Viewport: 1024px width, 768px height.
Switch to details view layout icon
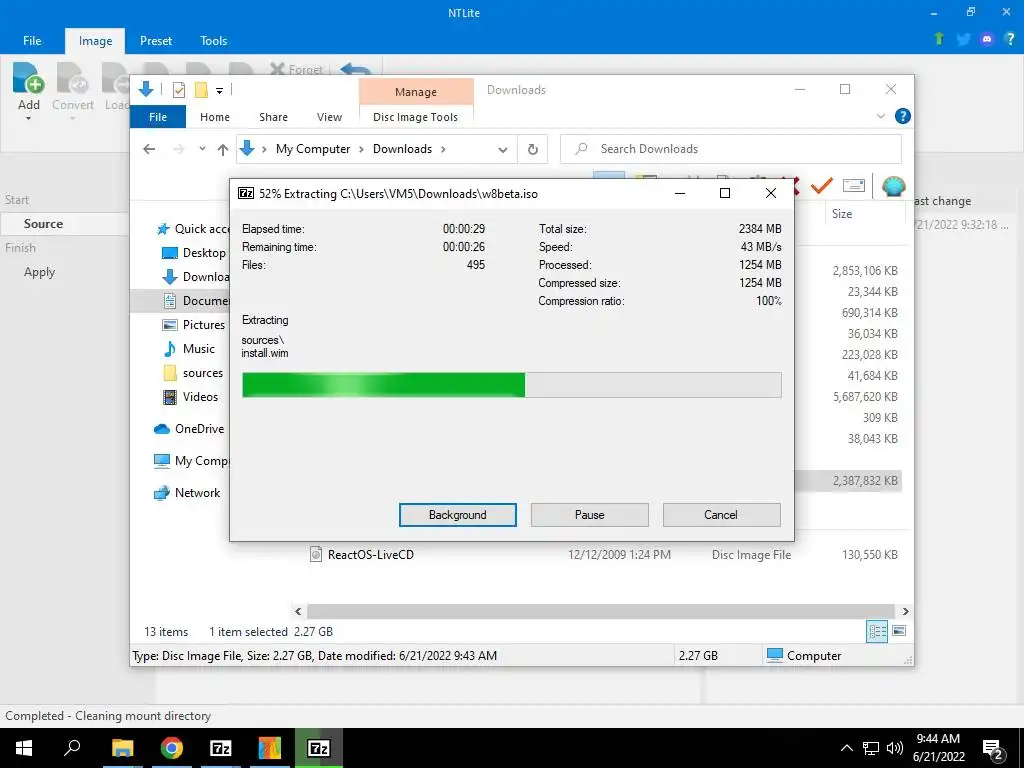(x=877, y=631)
